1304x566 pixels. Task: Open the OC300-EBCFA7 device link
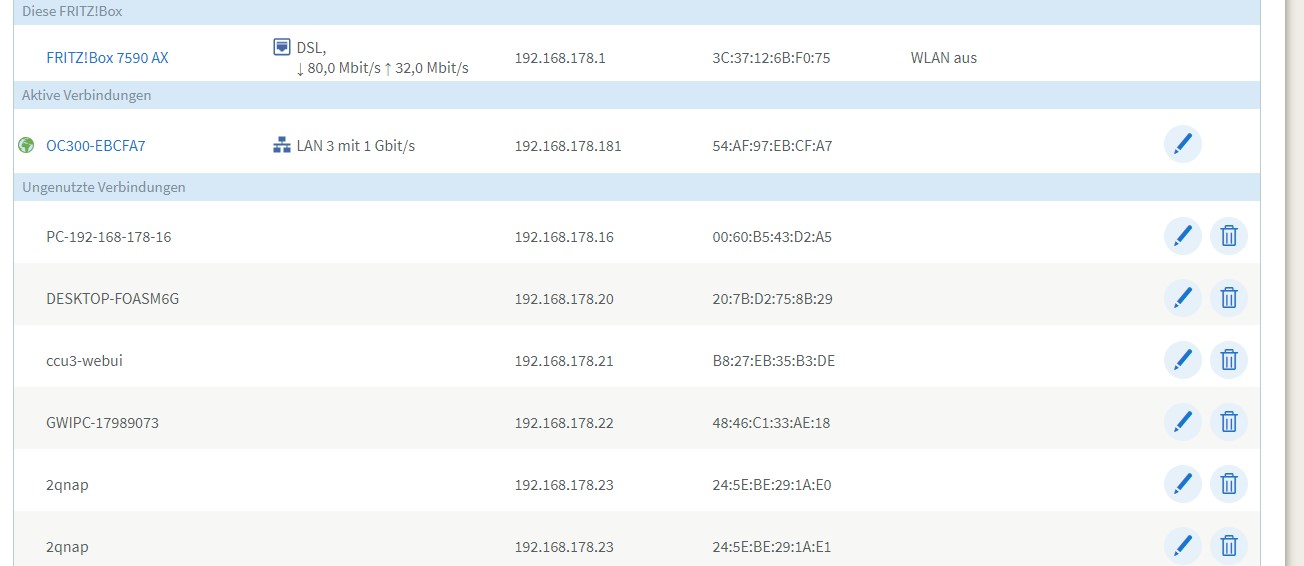(x=96, y=146)
